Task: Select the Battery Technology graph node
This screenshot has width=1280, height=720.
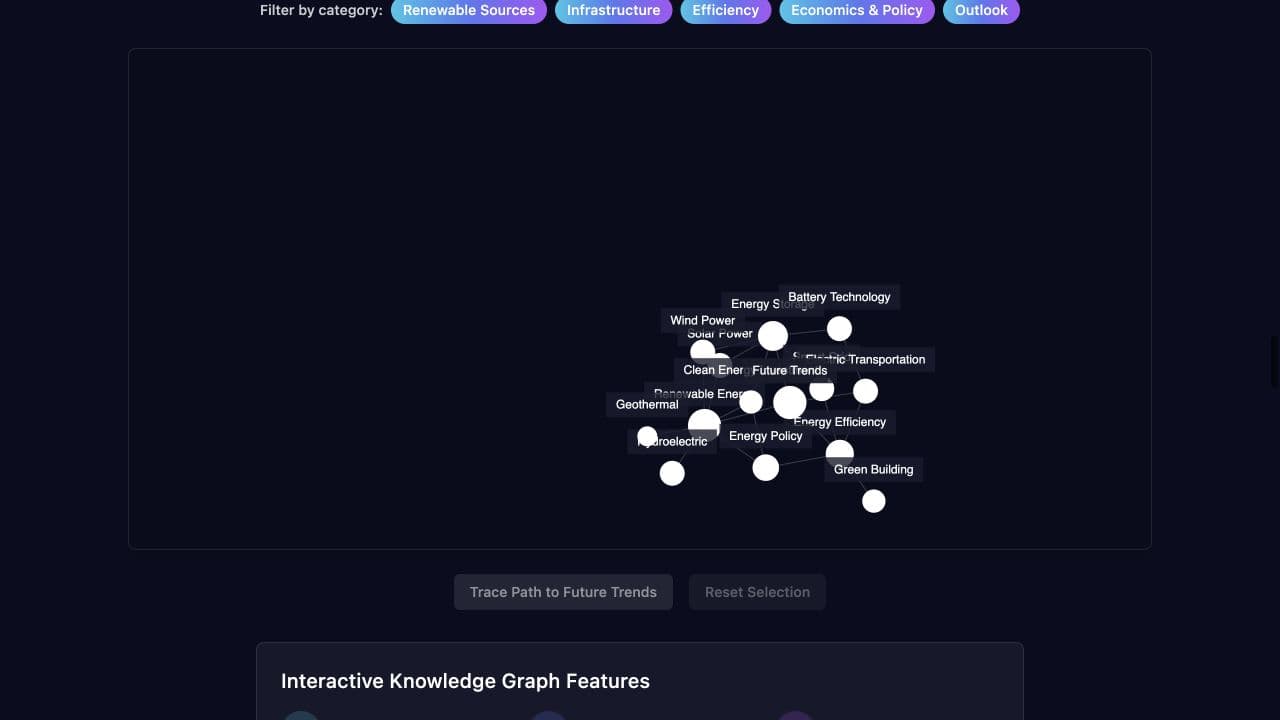Action: click(839, 328)
